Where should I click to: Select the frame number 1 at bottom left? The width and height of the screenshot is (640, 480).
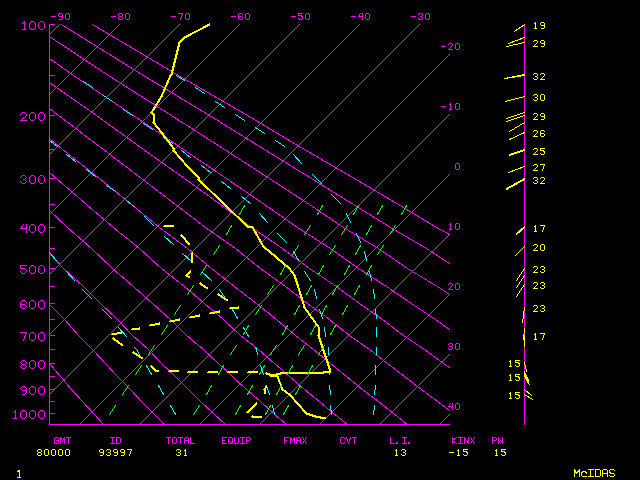coord(18,472)
